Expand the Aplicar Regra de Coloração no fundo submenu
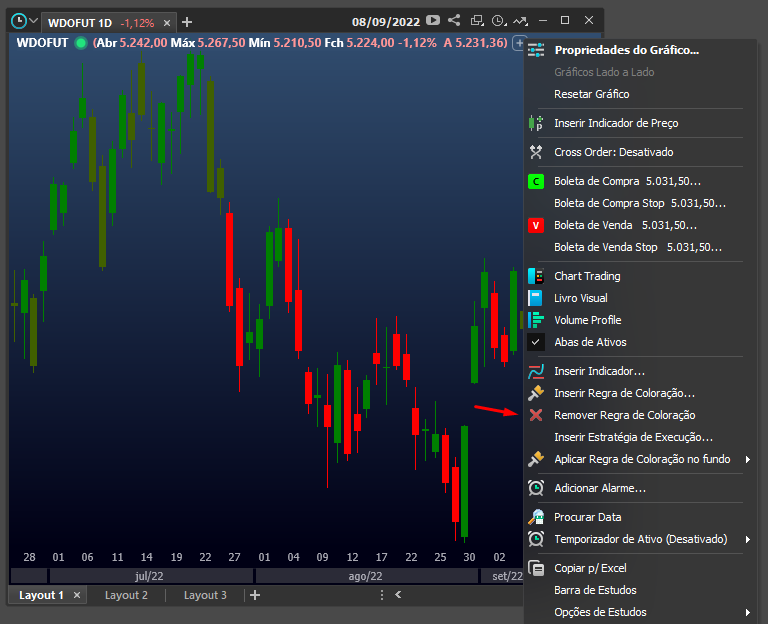The image size is (768, 624). tap(747, 459)
